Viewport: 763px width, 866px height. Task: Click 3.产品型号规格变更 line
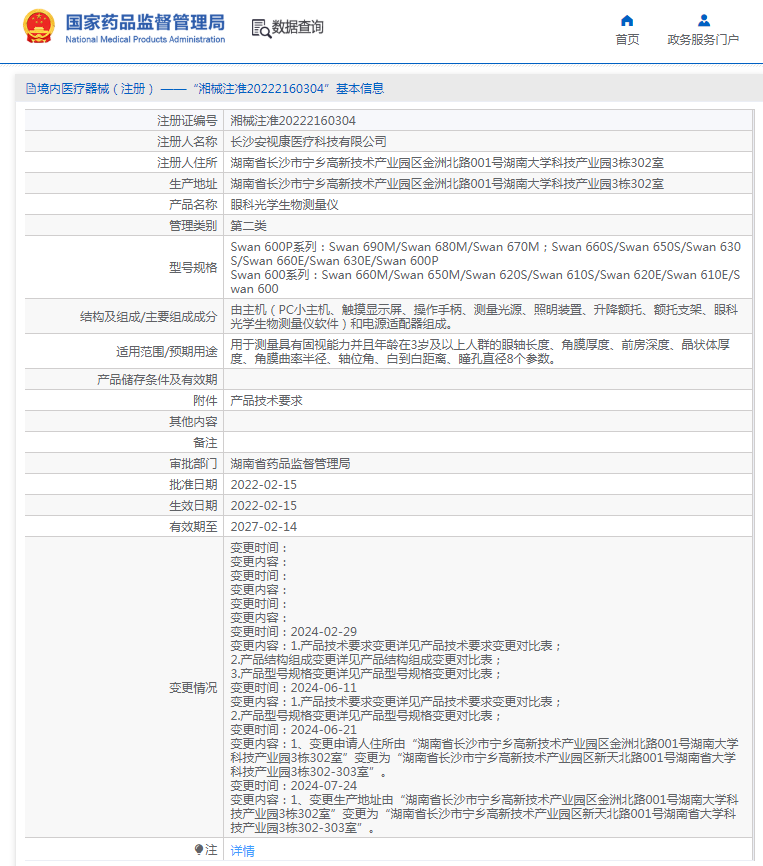click(366, 674)
